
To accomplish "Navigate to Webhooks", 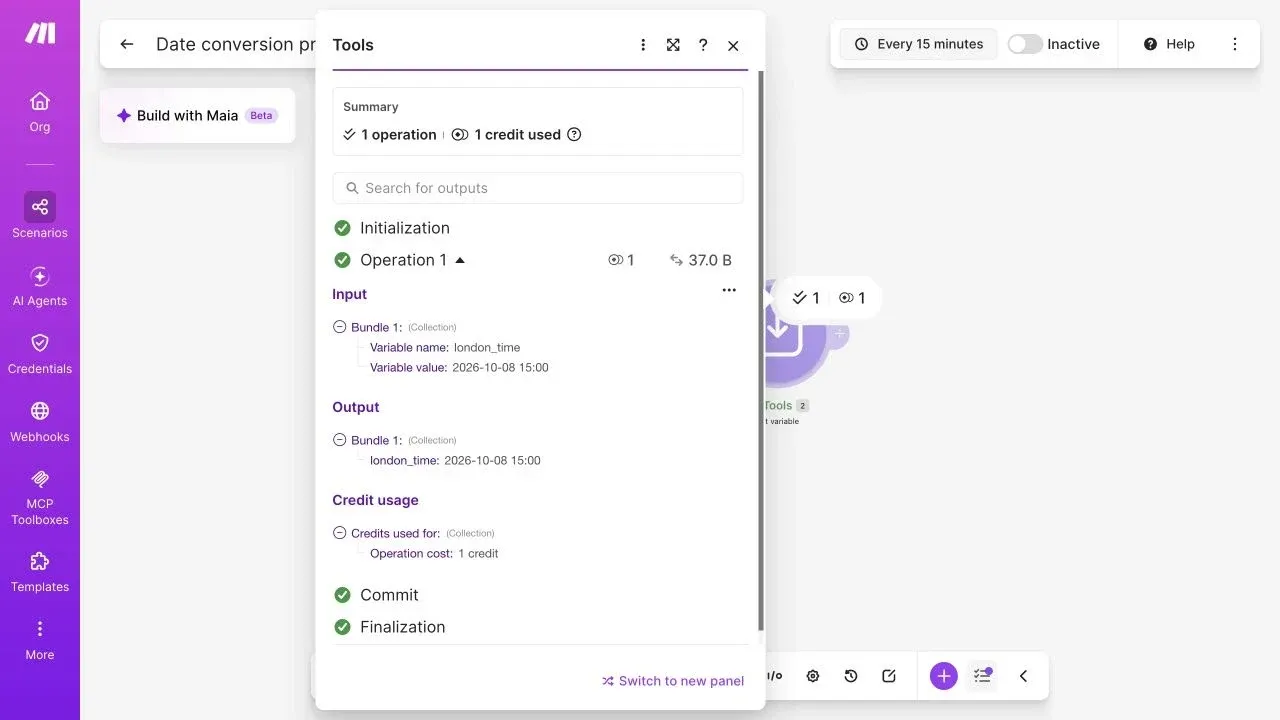I will tap(40, 422).
